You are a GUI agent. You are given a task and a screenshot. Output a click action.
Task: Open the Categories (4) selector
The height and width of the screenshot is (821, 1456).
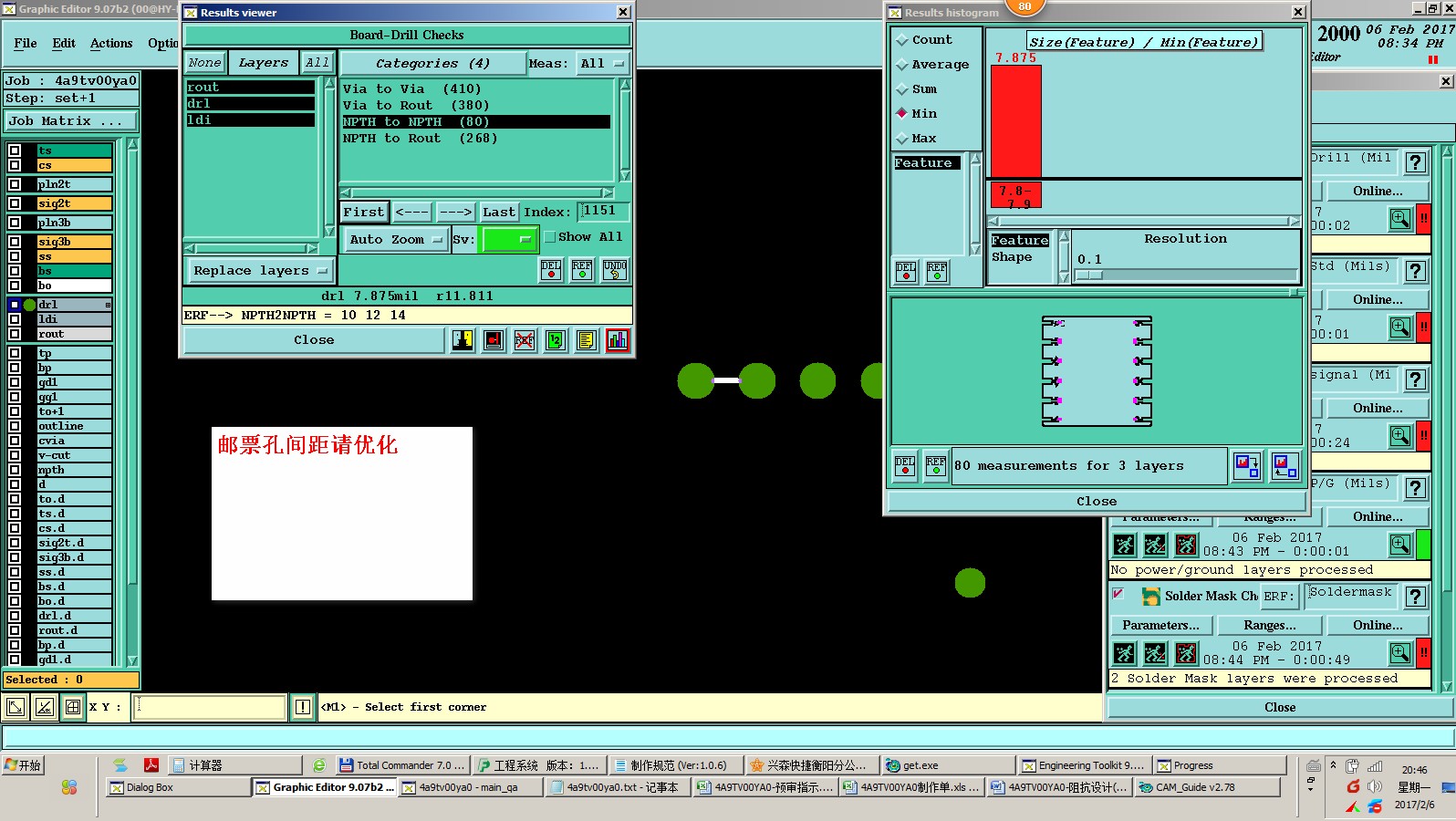pos(432,64)
